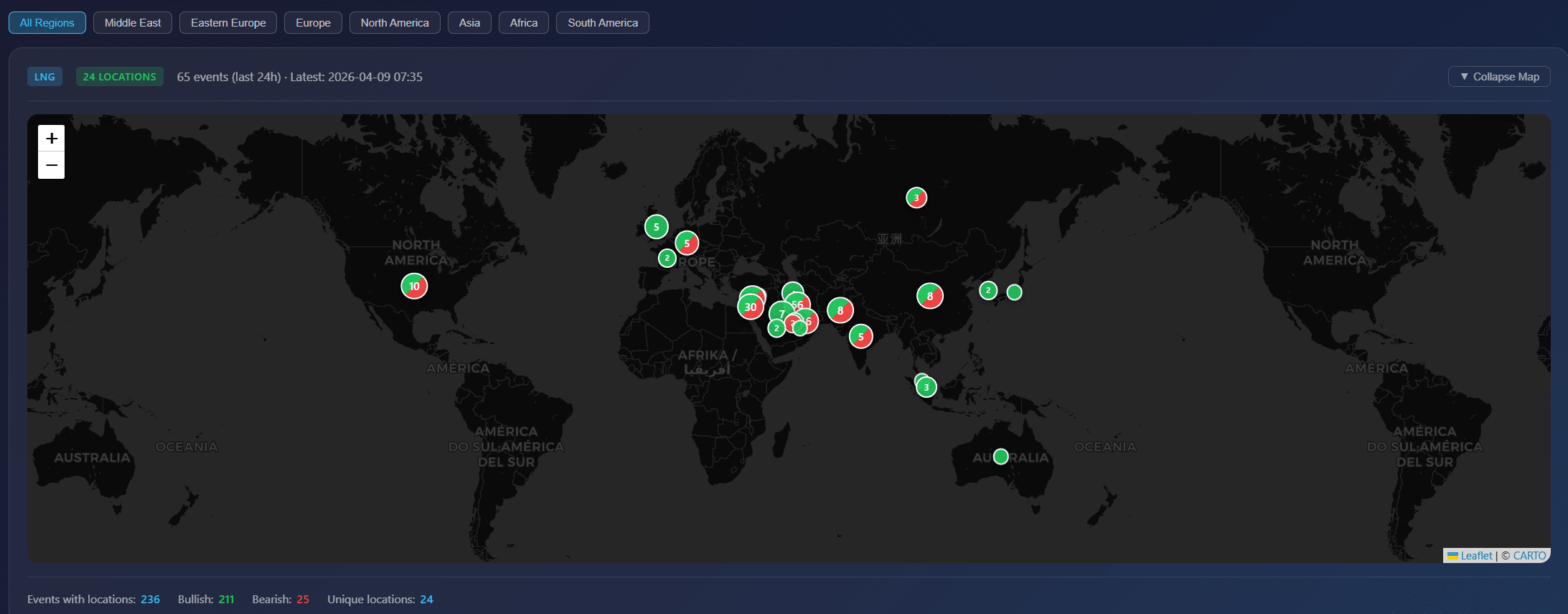Open the 3-event marker over Russia

pos(916,197)
